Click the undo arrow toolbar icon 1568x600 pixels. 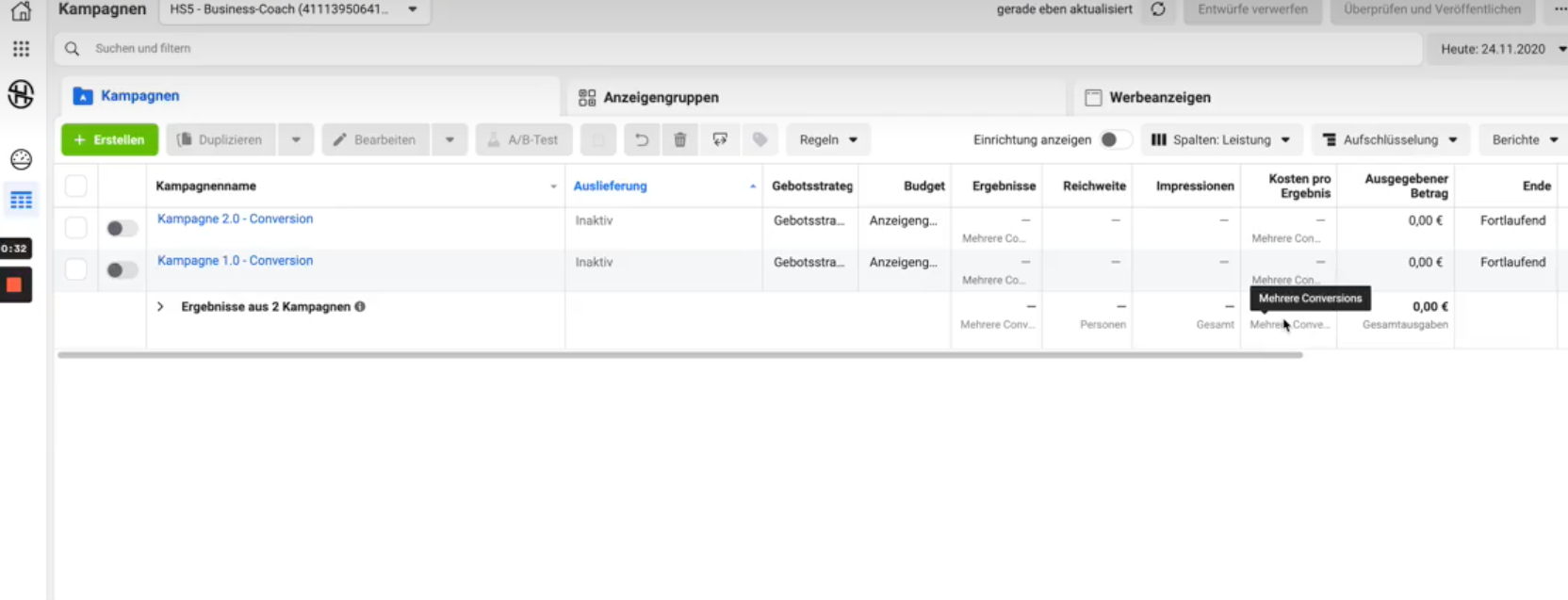click(641, 139)
